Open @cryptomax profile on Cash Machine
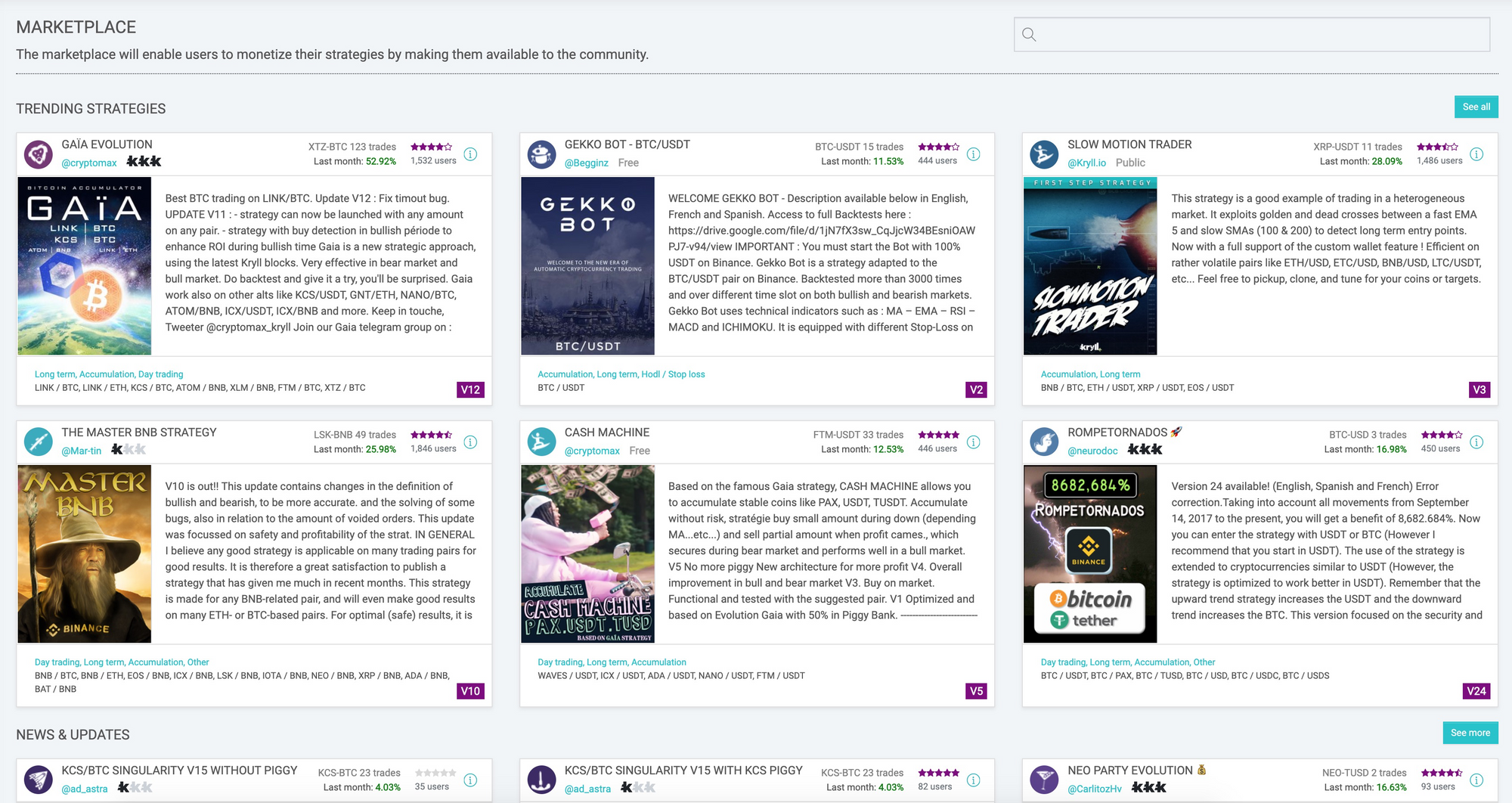Screen dimensions: 1512x803 pos(592,451)
